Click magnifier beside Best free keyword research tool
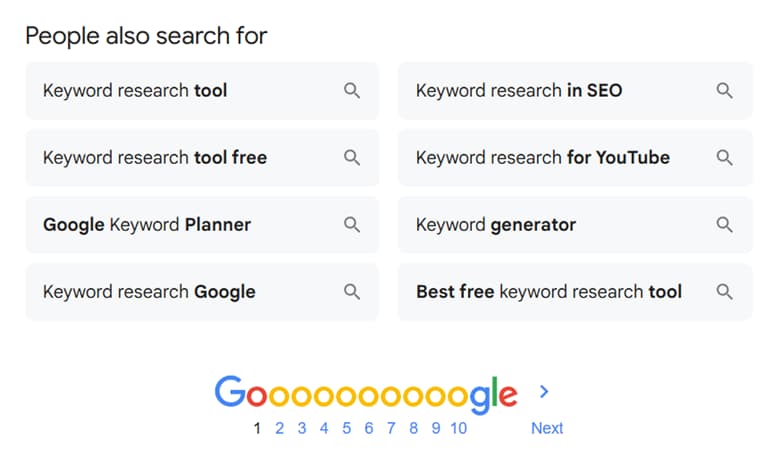The height and width of the screenshot is (457, 780). click(725, 292)
